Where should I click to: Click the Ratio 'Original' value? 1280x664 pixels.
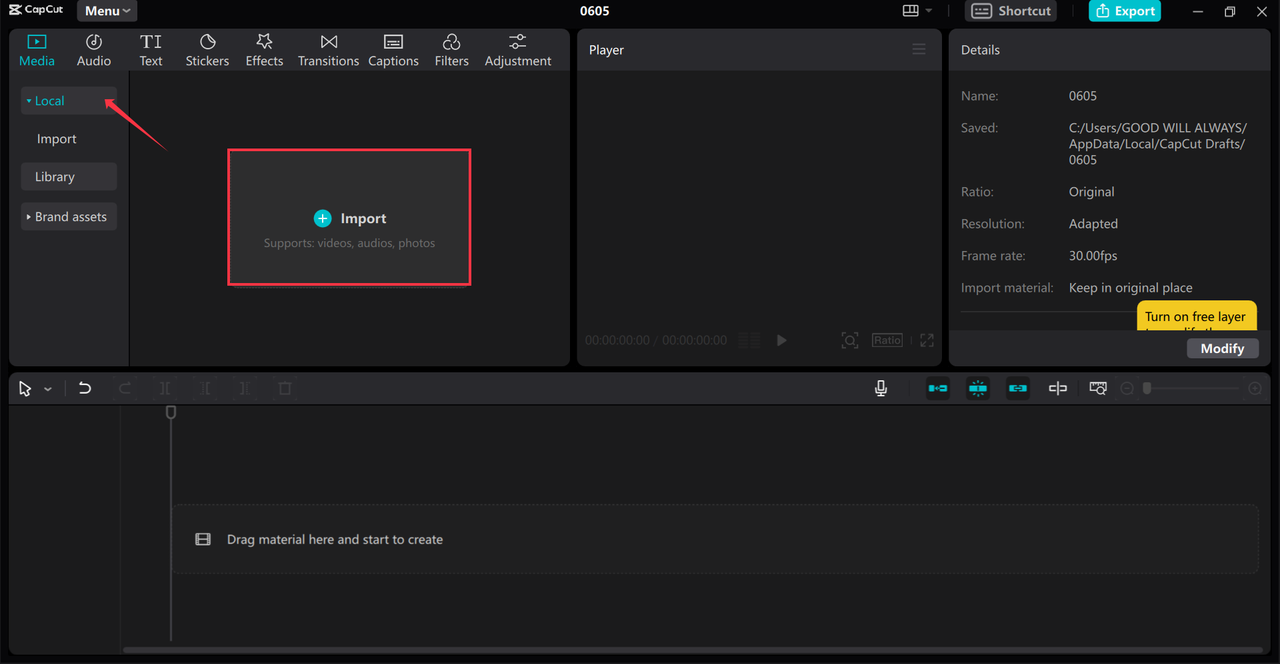click(x=1091, y=192)
